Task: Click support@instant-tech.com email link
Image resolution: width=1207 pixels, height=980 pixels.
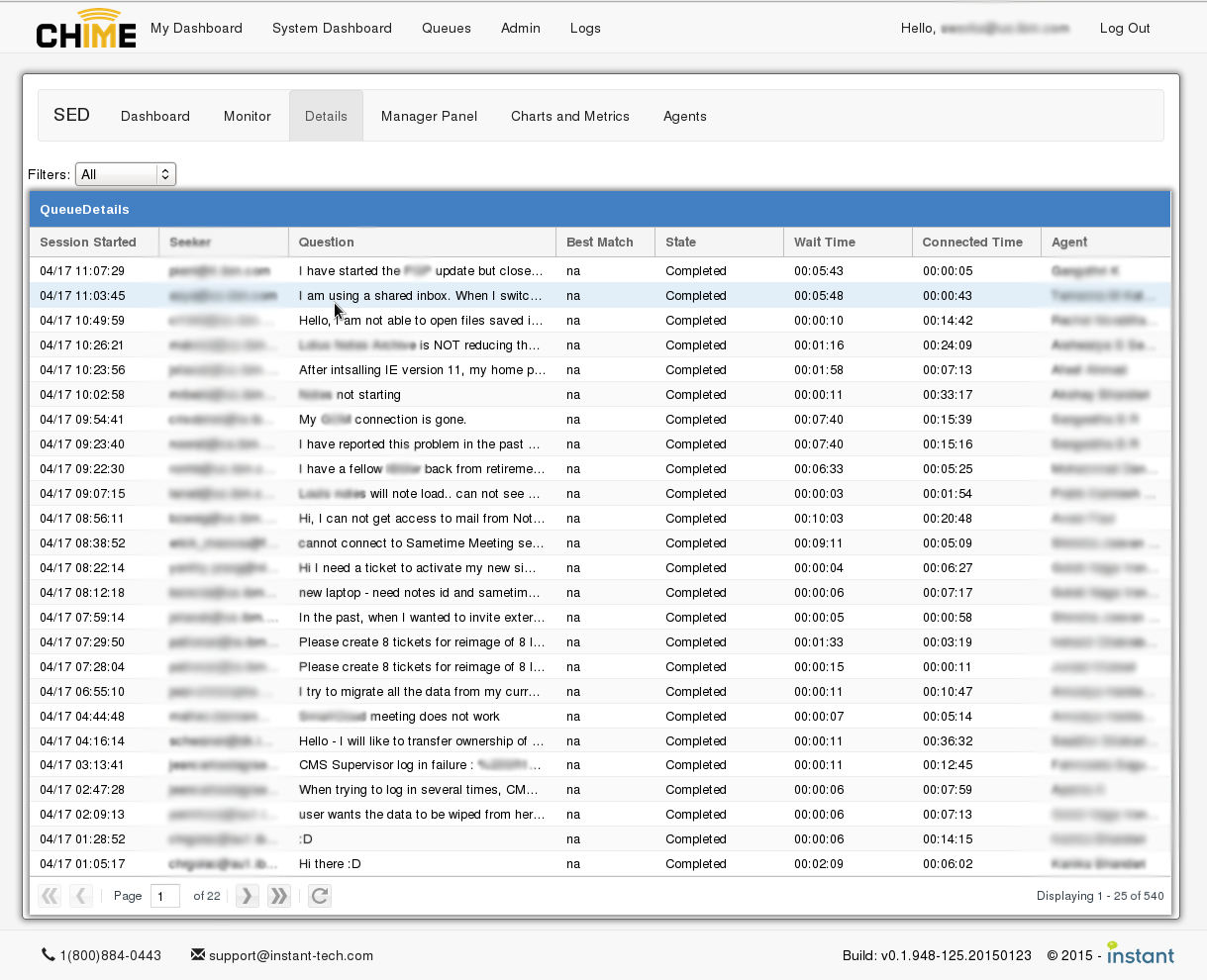Action: (x=291, y=955)
